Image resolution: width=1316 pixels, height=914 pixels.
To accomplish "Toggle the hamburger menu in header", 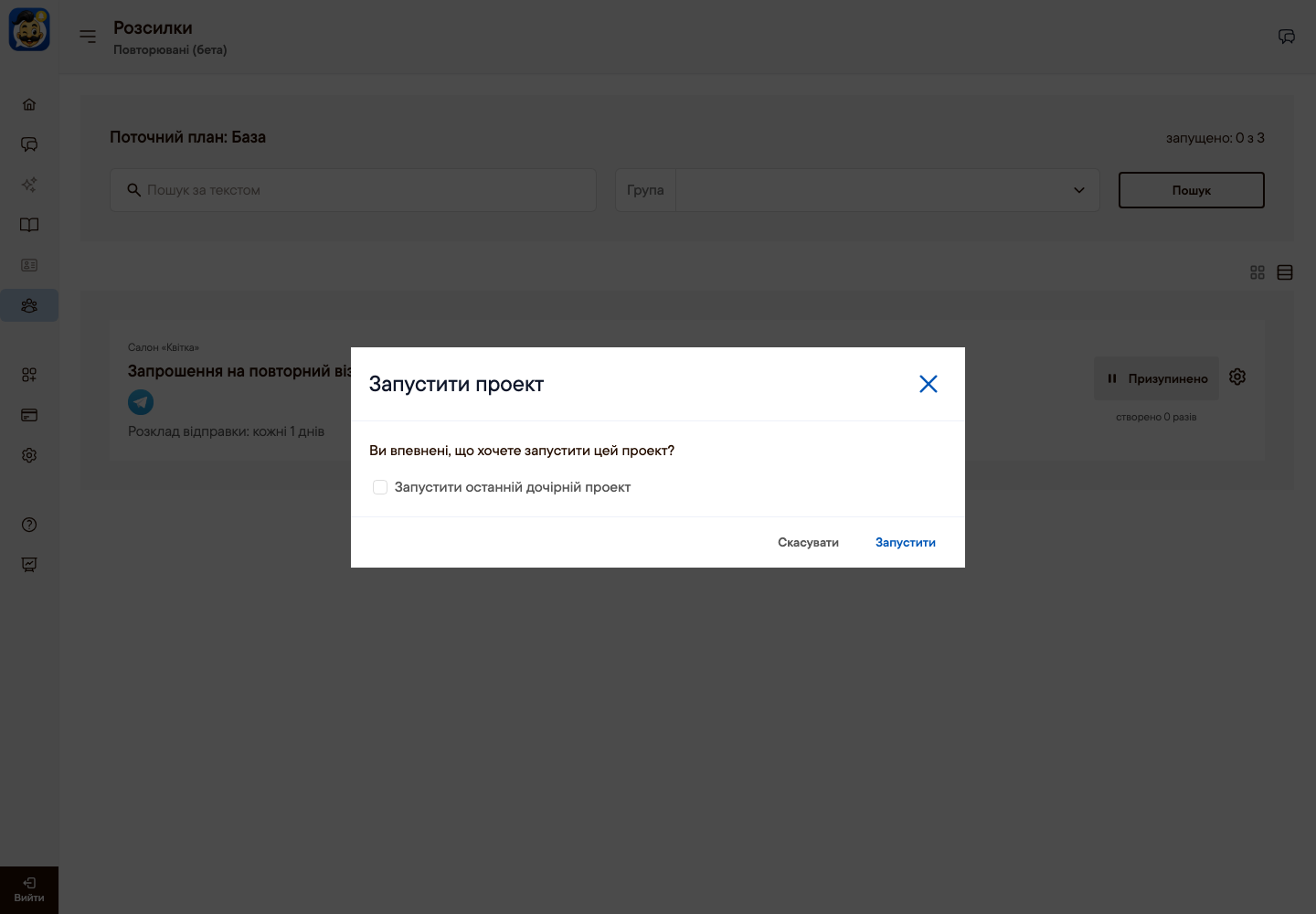I will point(88,37).
